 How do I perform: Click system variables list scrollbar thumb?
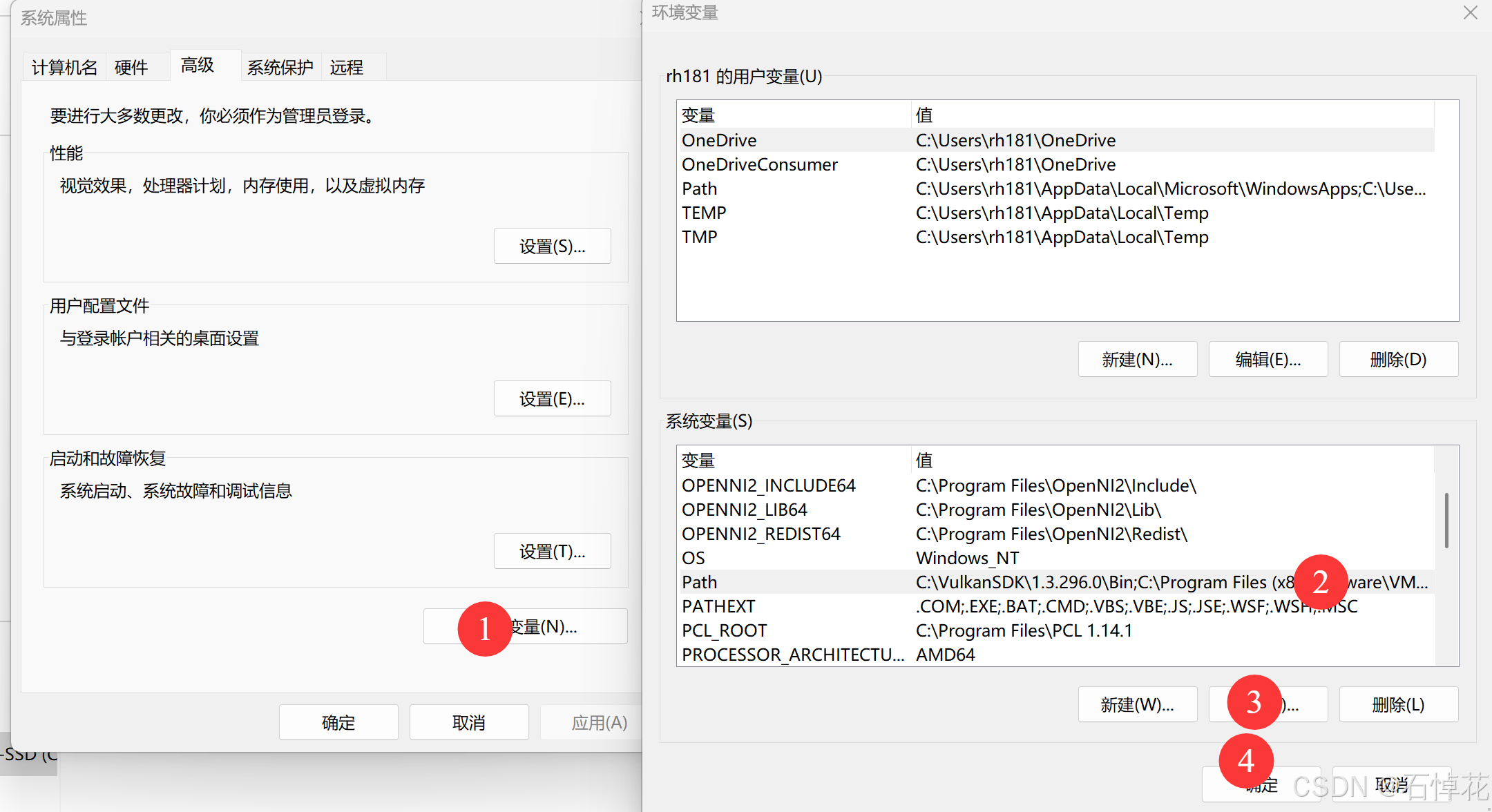point(1446,520)
